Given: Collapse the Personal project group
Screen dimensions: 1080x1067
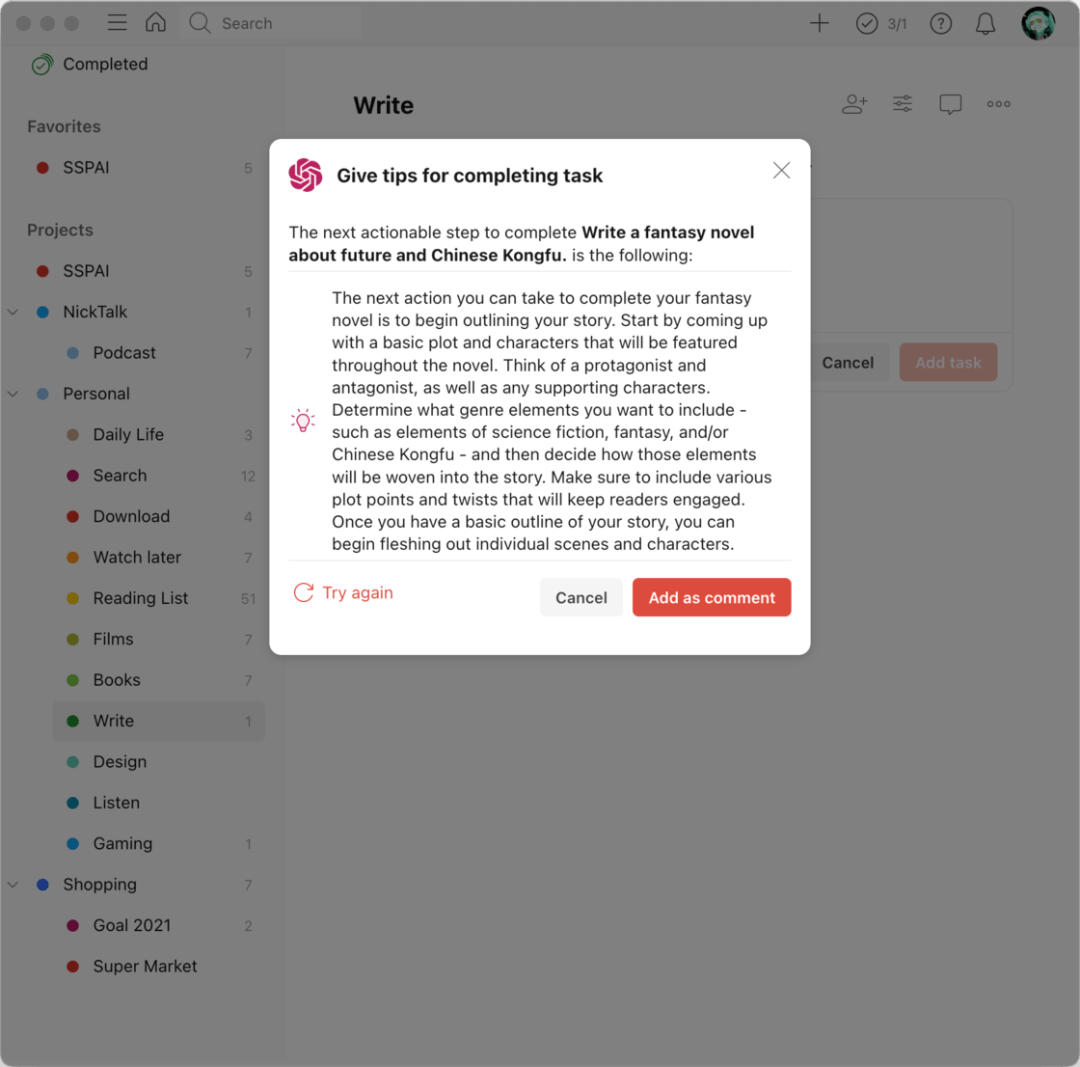Looking at the screenshot, I should (x=12, y=394).
